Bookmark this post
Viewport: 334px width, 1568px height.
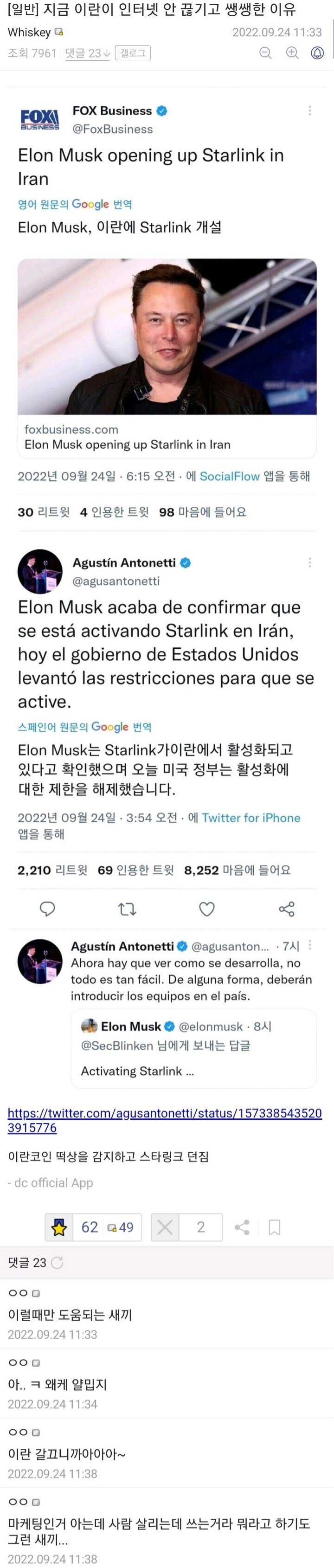[274, 1227]
